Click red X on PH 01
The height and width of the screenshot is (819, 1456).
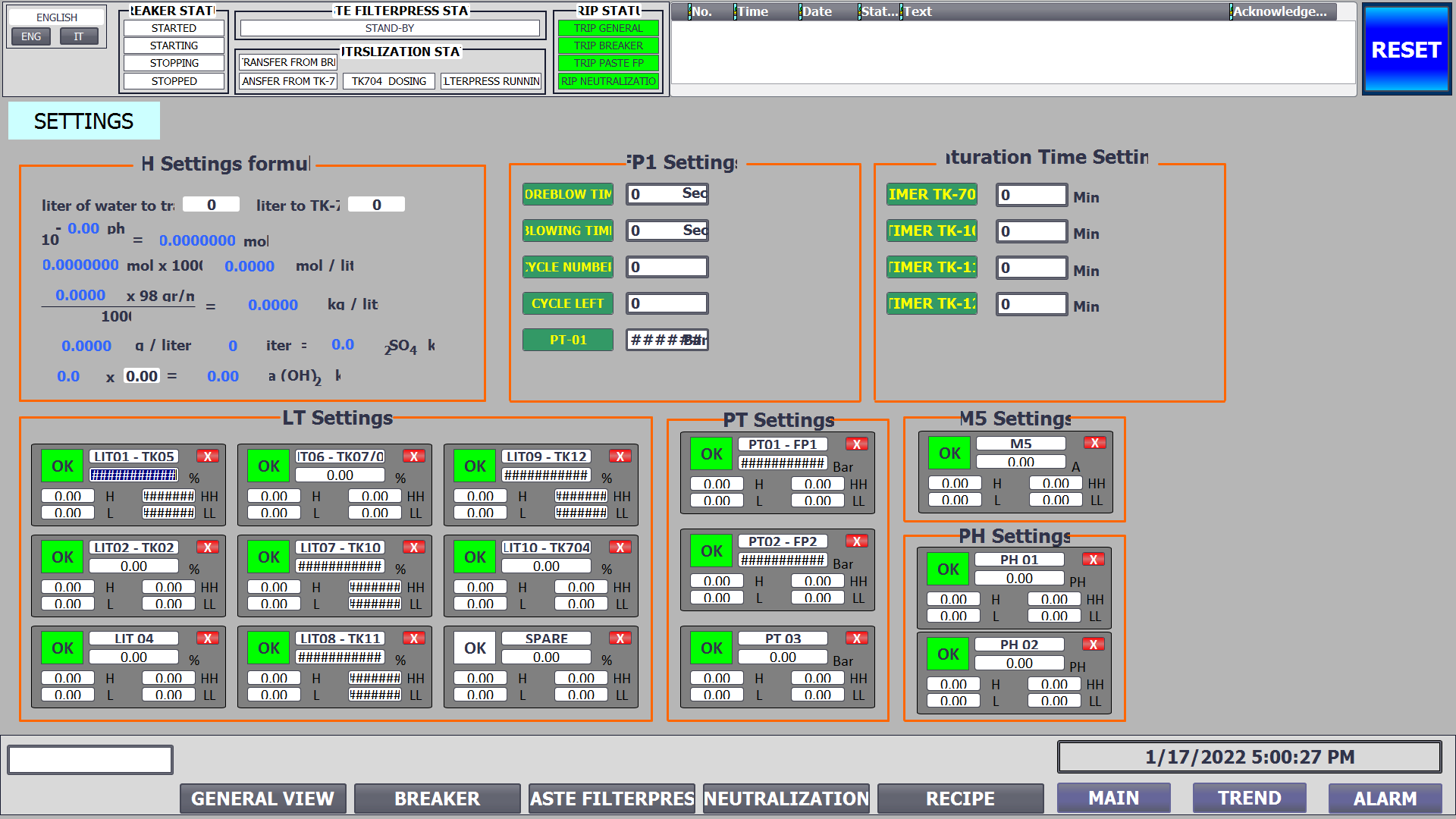pyautogui.click(x=1094, y=560)
